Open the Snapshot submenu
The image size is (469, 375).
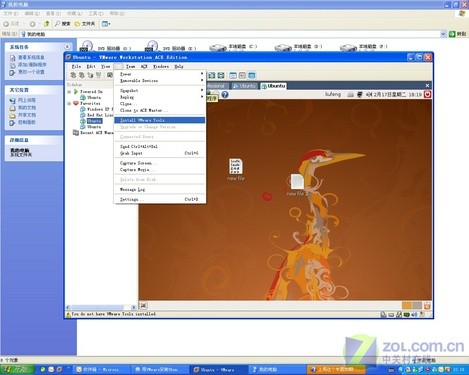[x=159, y=90]
